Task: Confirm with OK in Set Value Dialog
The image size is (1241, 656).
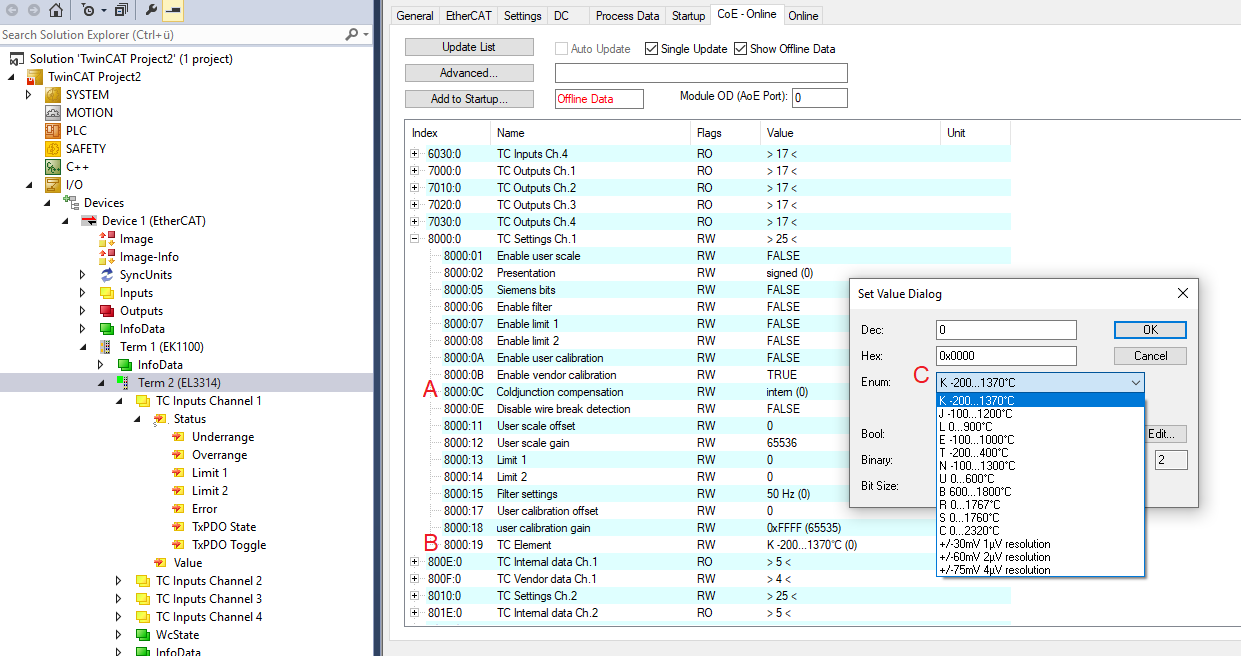Action: click(1150, 330)
